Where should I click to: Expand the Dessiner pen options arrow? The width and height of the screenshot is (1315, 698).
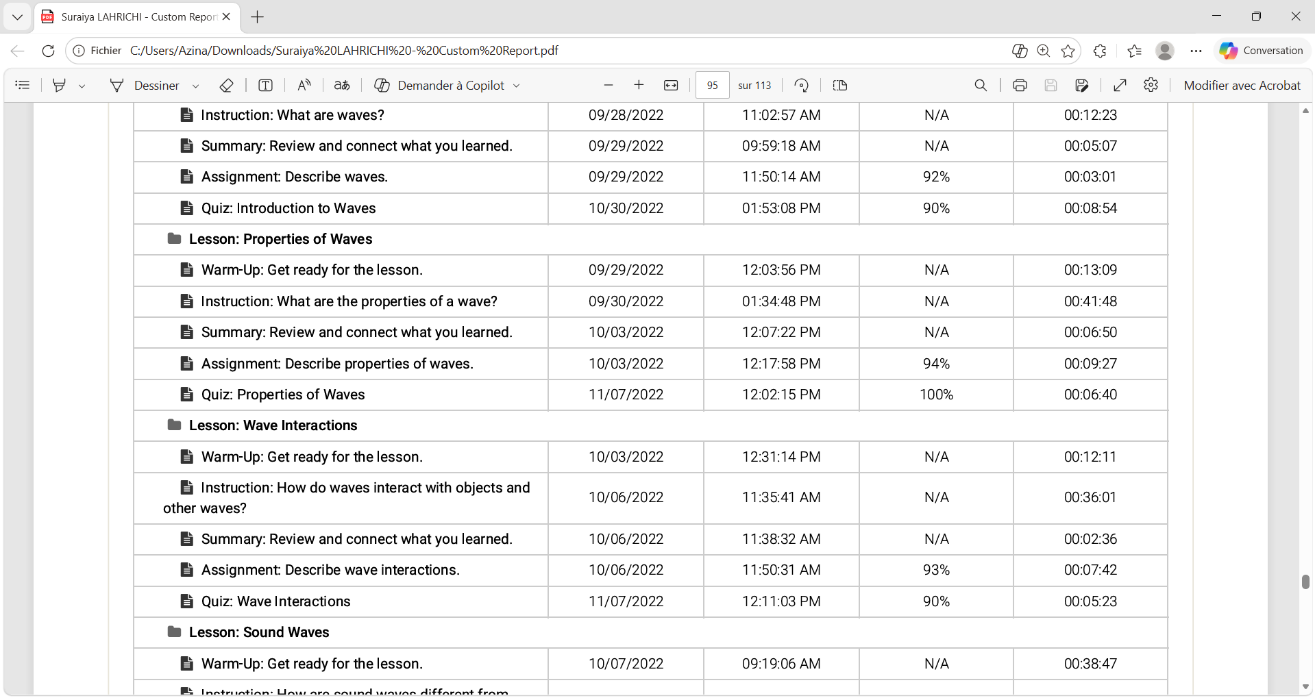(x=195, y=86)
